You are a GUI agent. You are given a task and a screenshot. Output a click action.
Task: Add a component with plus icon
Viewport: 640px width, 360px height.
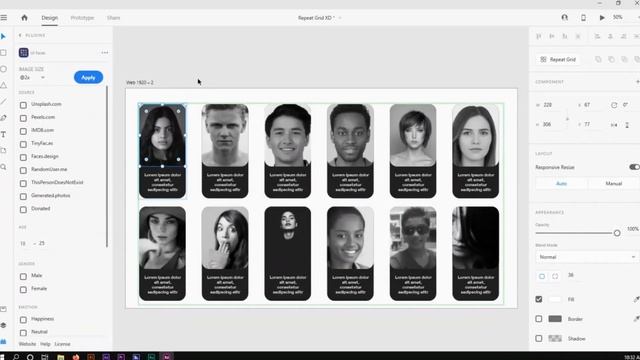pos(637,82)
